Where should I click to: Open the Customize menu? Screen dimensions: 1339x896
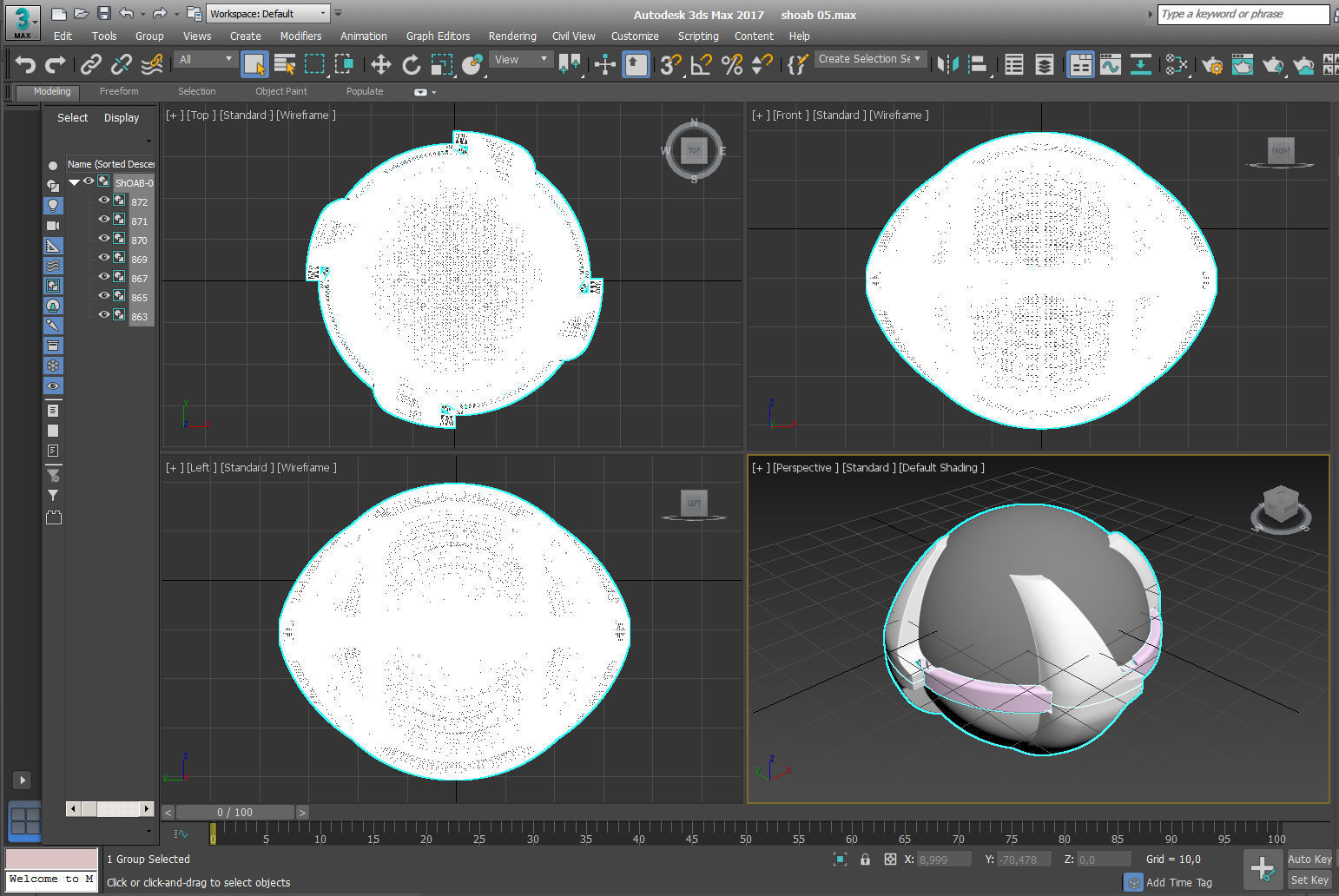coord(635,36)
